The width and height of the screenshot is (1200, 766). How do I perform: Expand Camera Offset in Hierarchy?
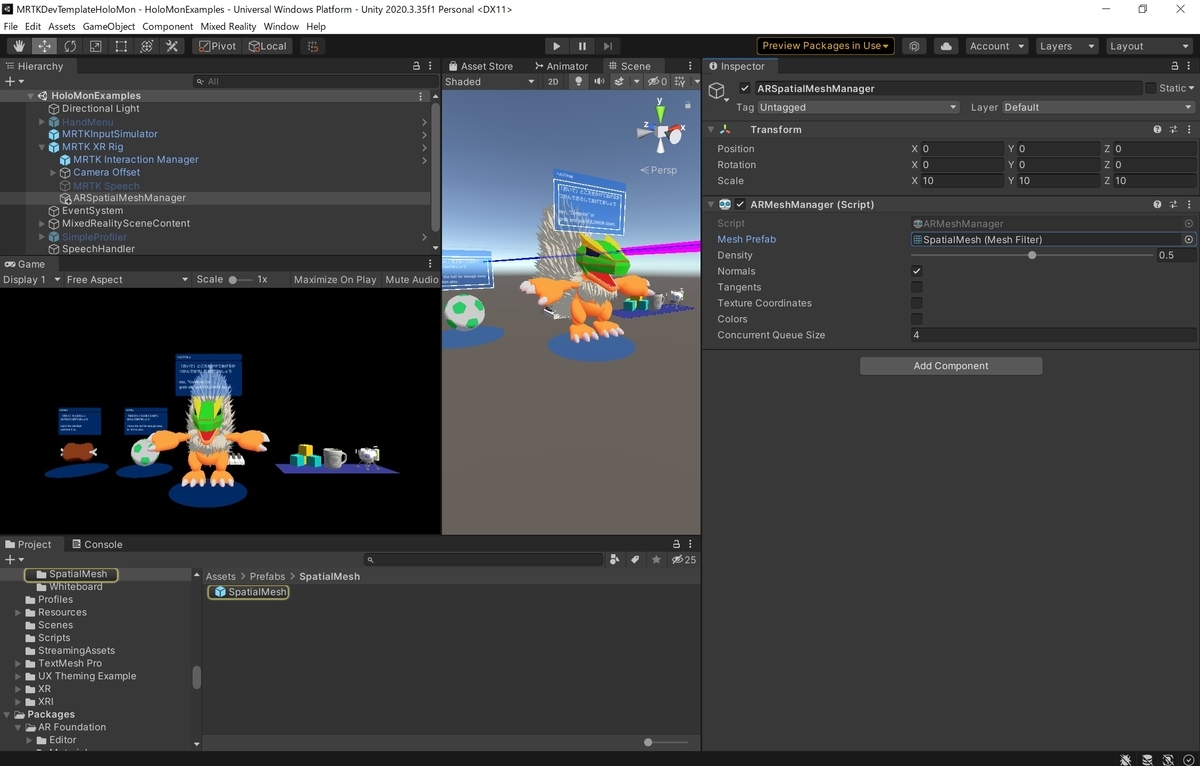coord(53,173)
